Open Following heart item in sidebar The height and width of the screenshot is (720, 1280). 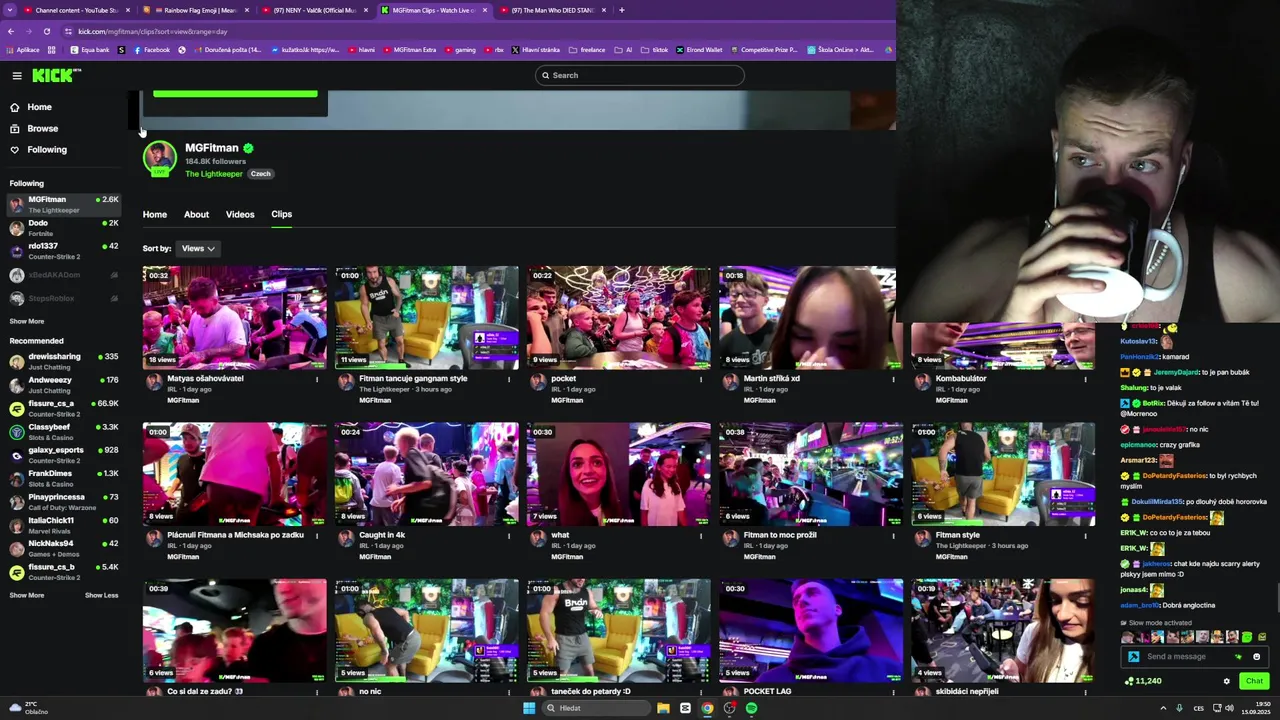coord(46,150)
